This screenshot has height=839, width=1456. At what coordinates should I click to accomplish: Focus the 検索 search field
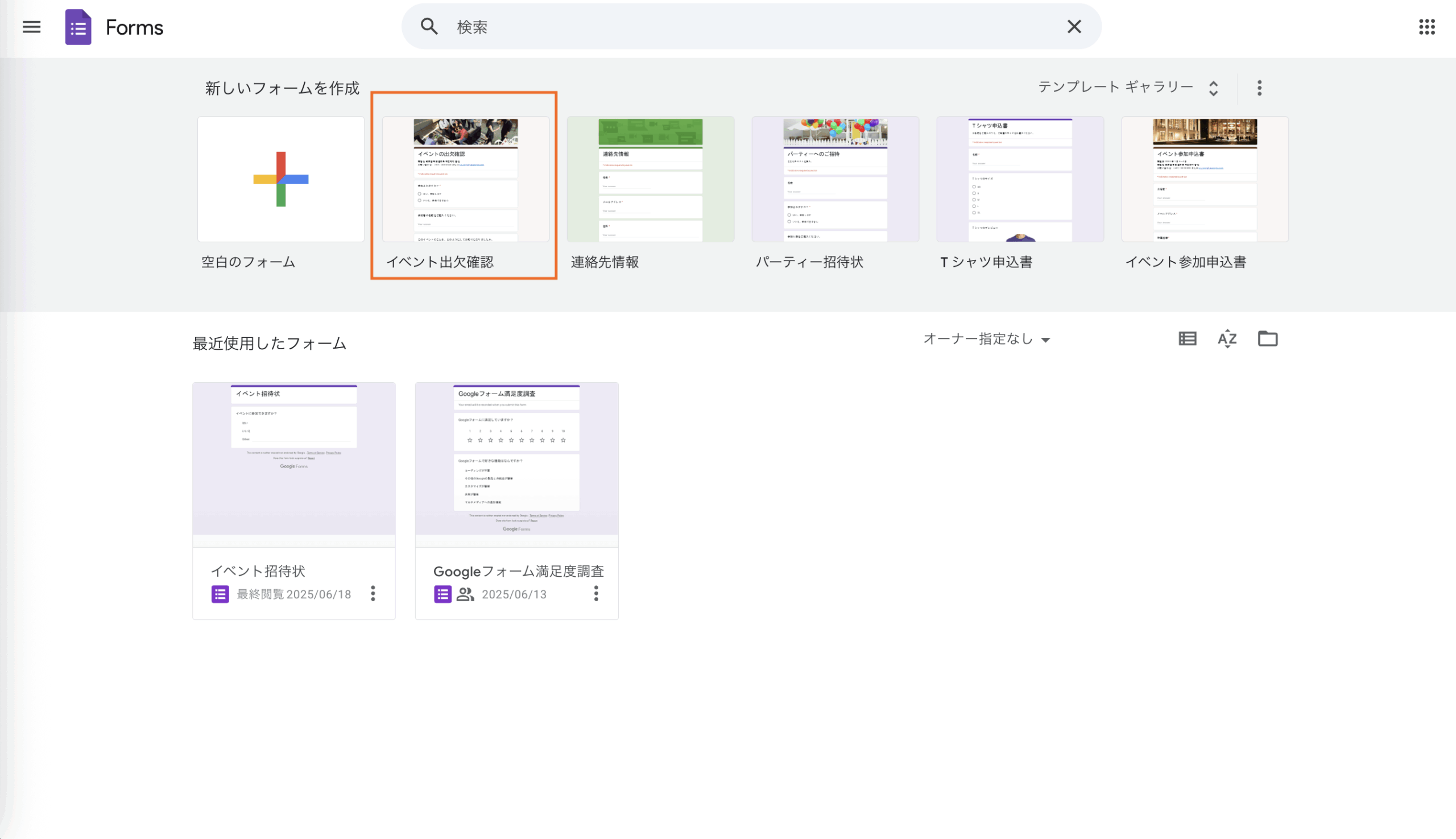749,27
